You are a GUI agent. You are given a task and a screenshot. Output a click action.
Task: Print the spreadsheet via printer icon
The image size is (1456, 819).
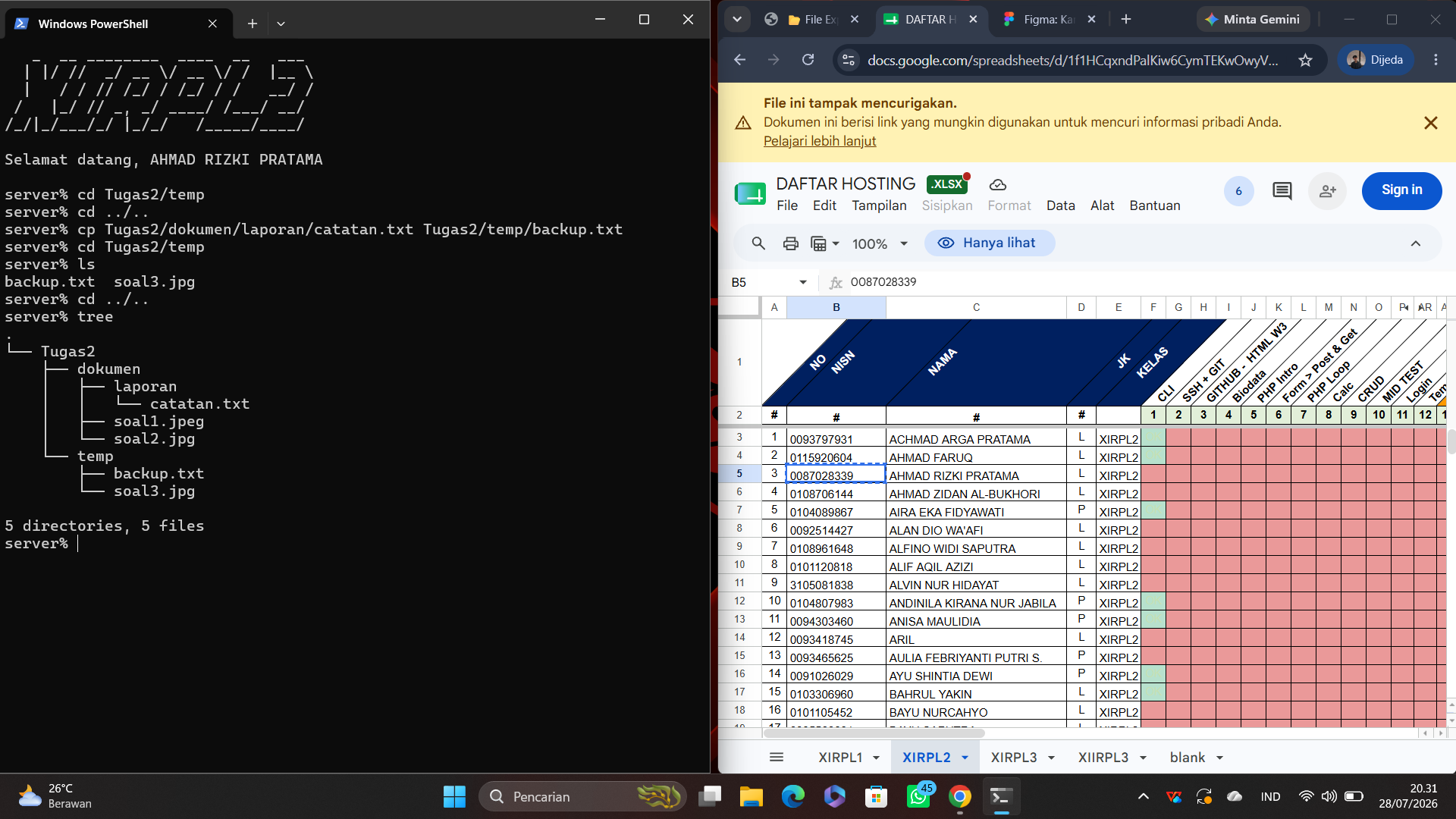tap(791, 243)
